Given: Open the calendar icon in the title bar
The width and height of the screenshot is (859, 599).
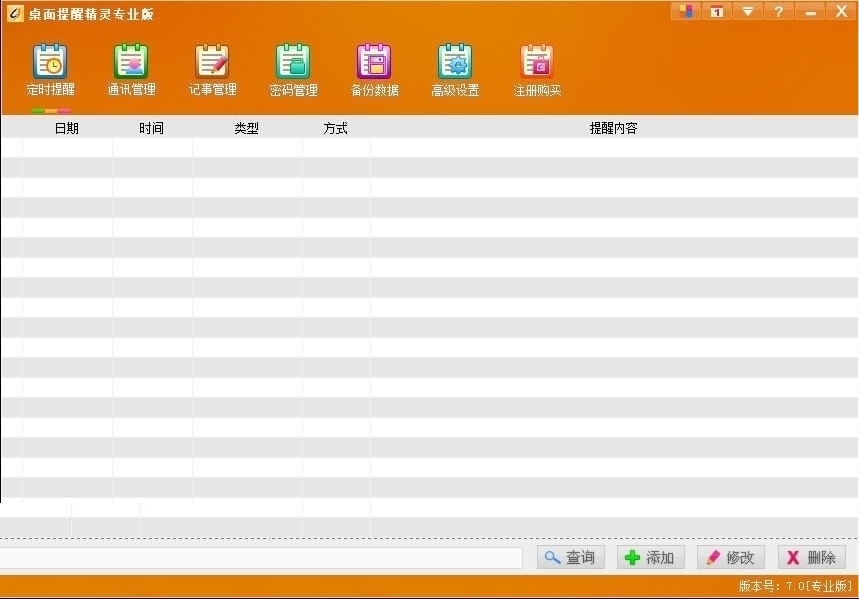Looking at the screenshot, I should (x=716, y=12).
